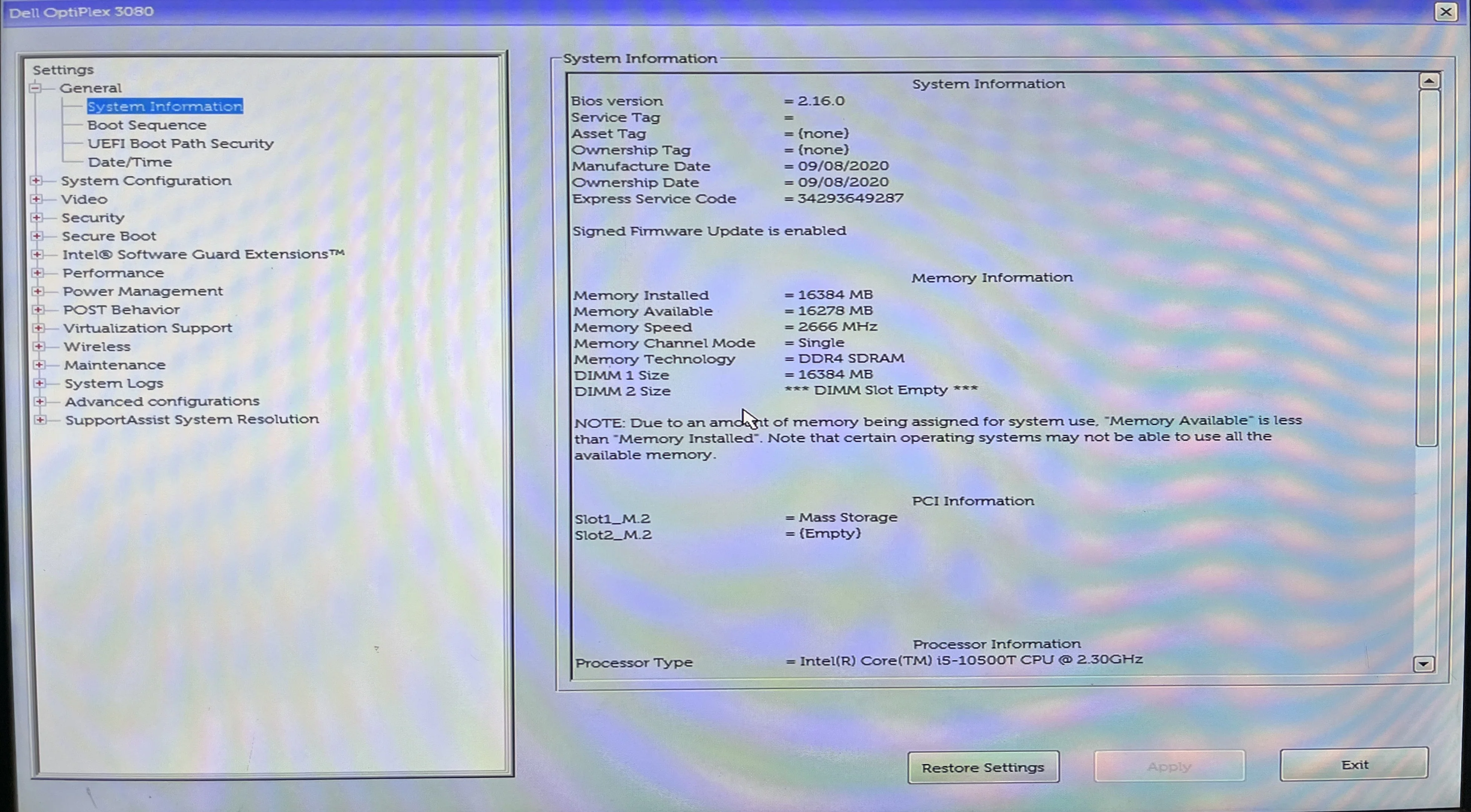Click the System Information scrollbar thumb
The image size is (1471, 812).
[x=1428, y=267]
